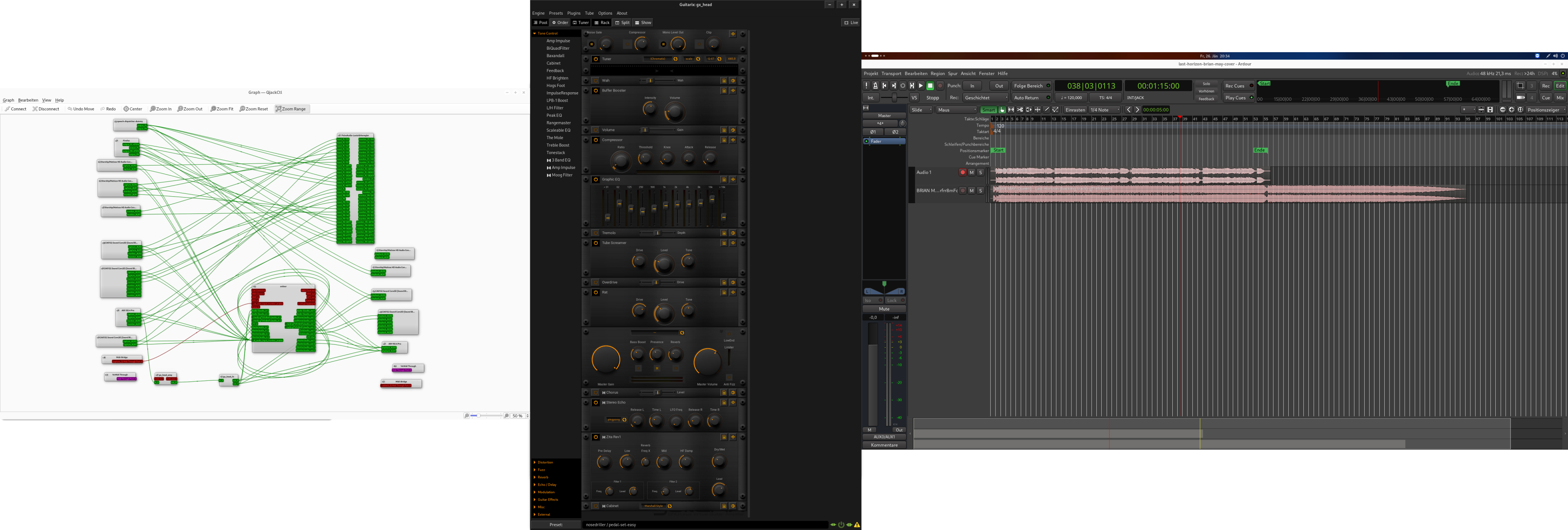Click the Disconnect button in QjackCtl
The image size is (1568, 530).
coord(46,109)
